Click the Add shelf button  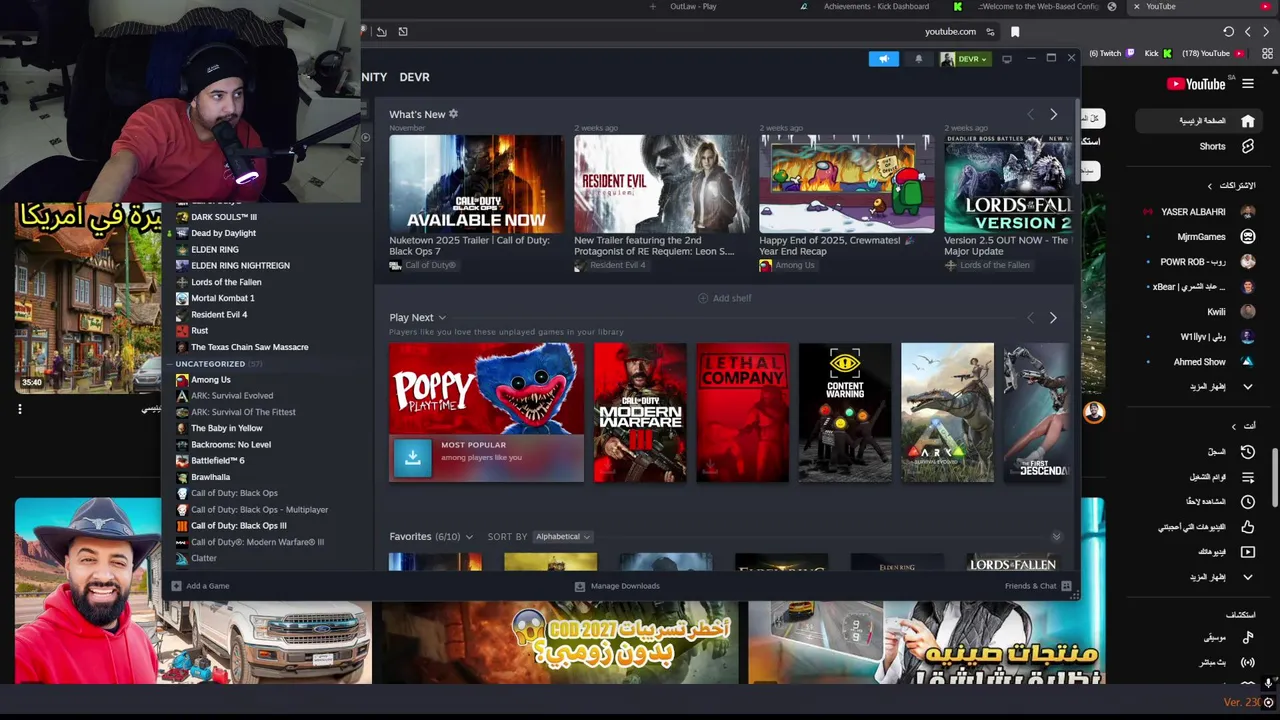pyautogui.click(x=724, y=298)
